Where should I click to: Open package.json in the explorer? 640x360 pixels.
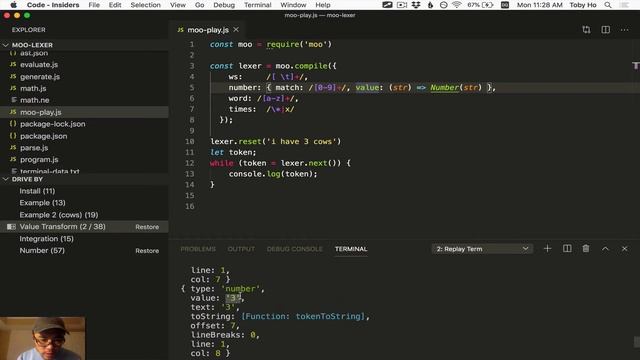click(x=44, y=136)
